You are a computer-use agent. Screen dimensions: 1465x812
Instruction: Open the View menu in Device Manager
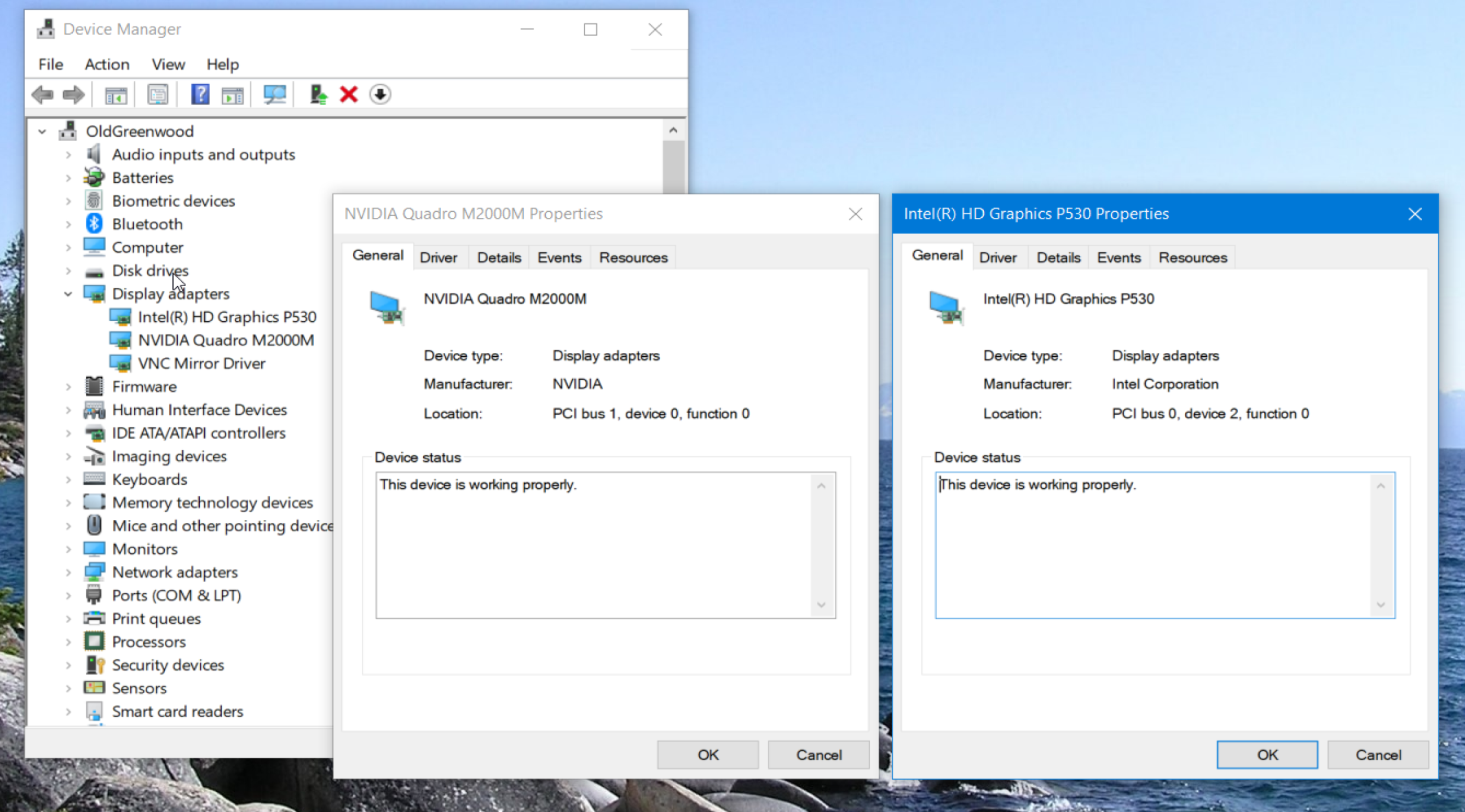click(x=168, y=64)
